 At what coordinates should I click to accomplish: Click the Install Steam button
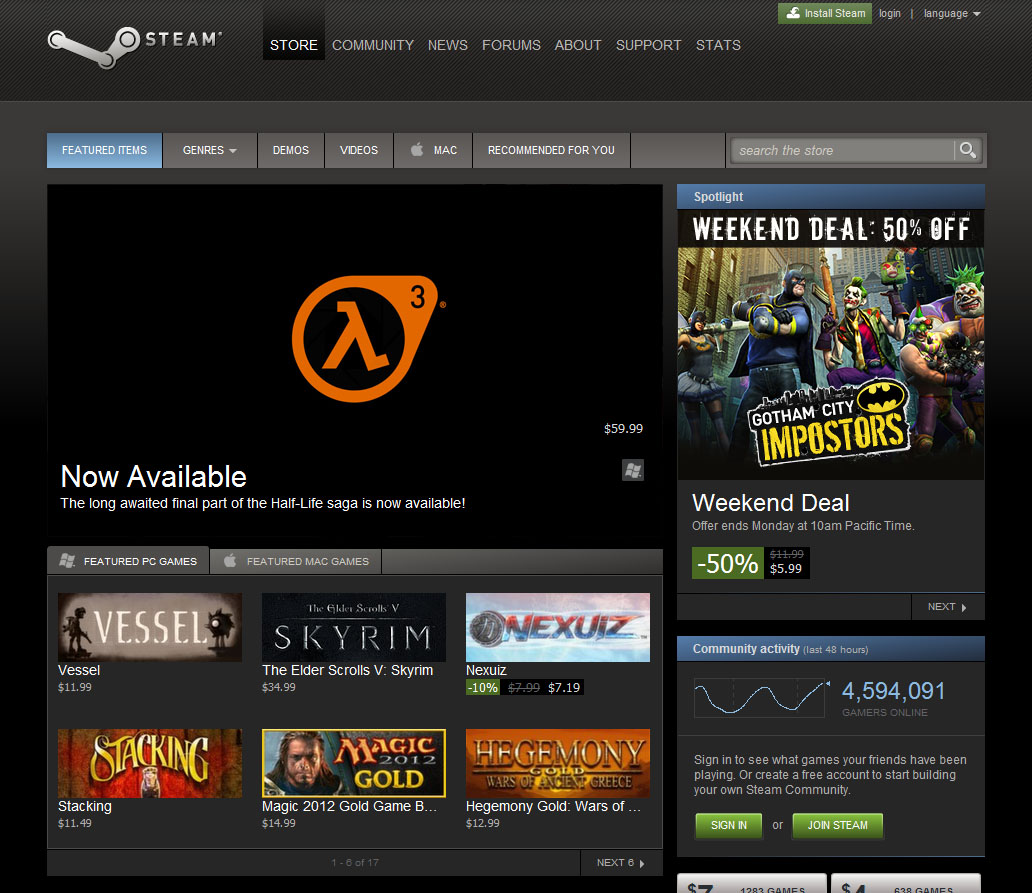point(825,13)
